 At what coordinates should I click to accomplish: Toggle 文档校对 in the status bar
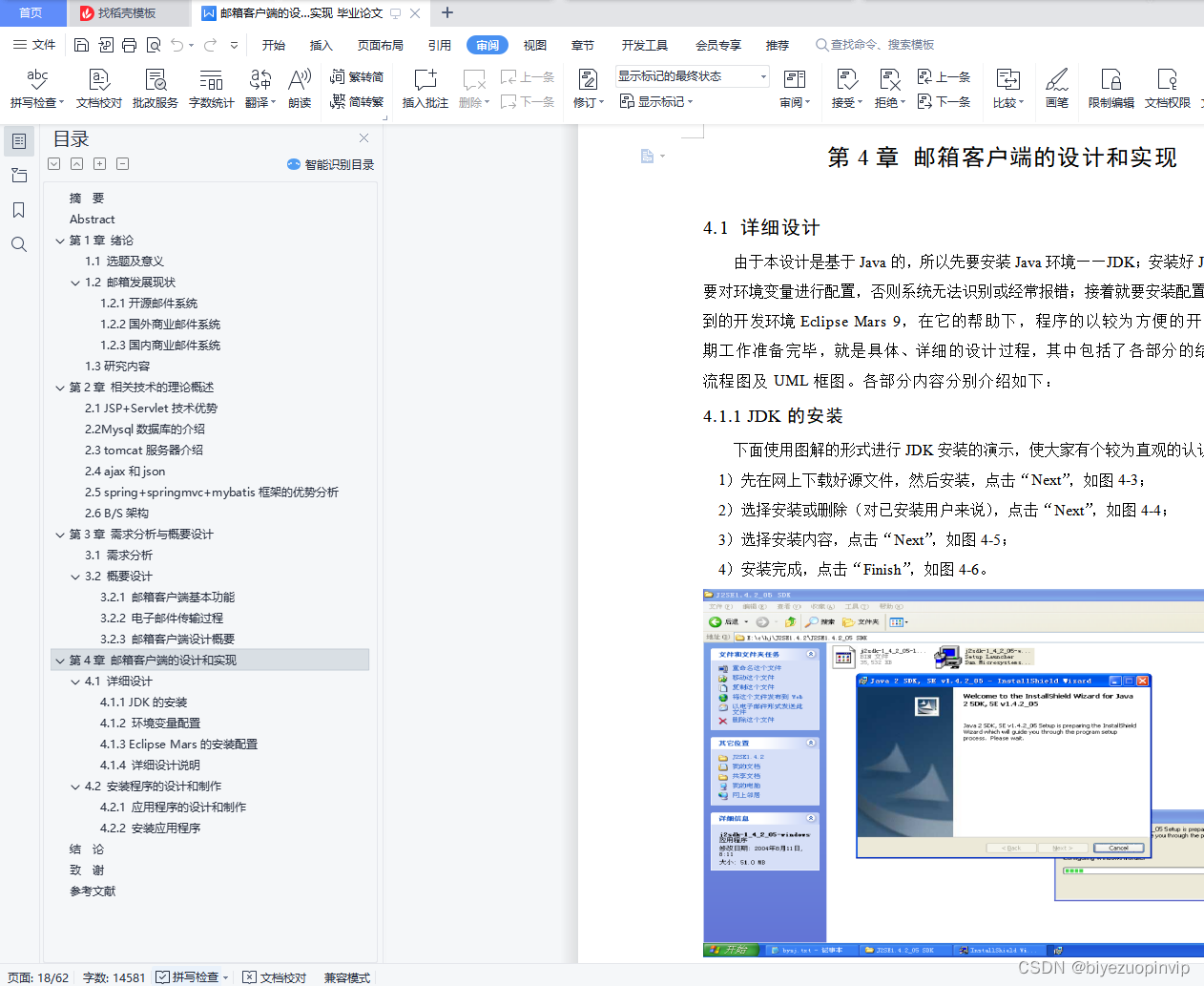point(274,977)
